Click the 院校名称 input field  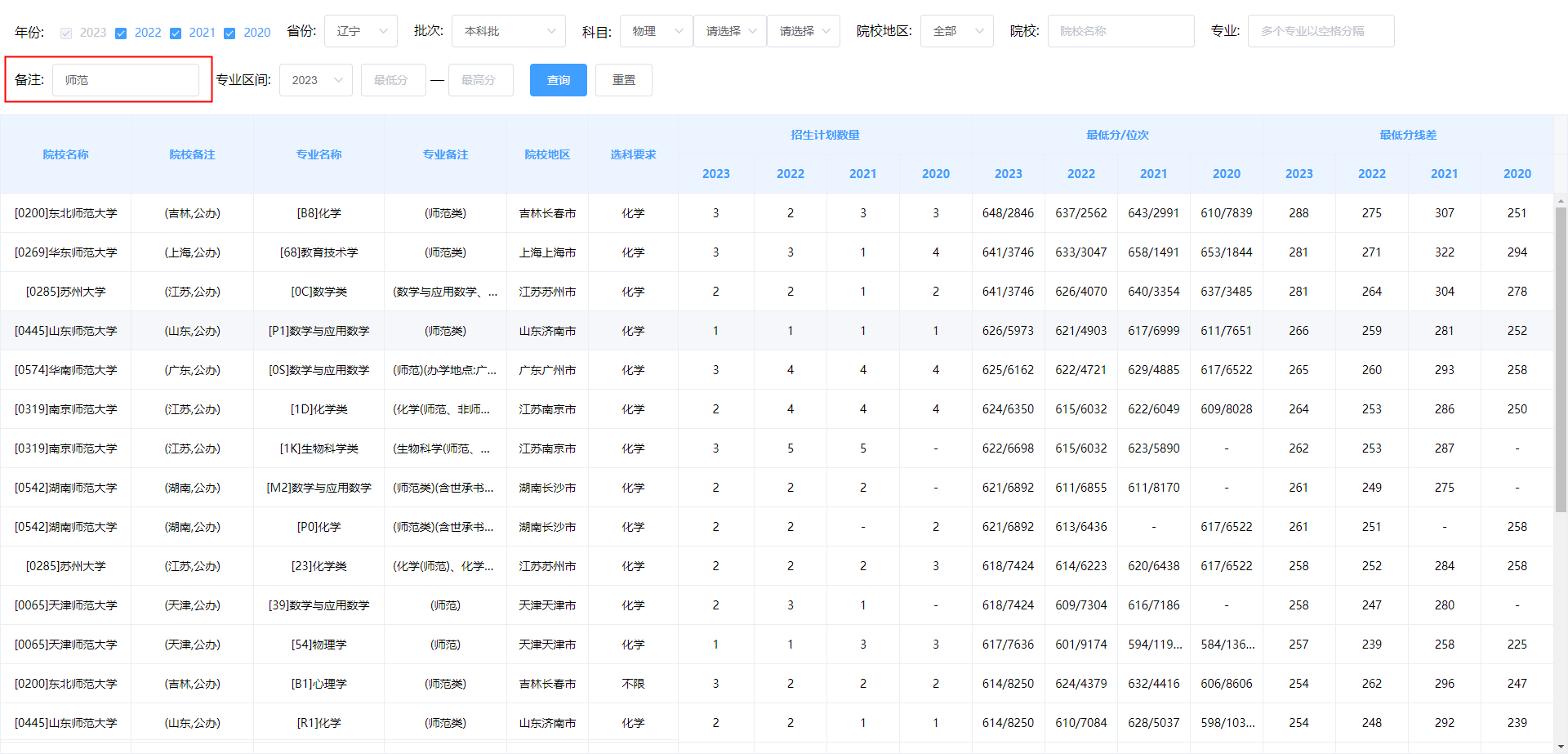[x=1120, y=30]
